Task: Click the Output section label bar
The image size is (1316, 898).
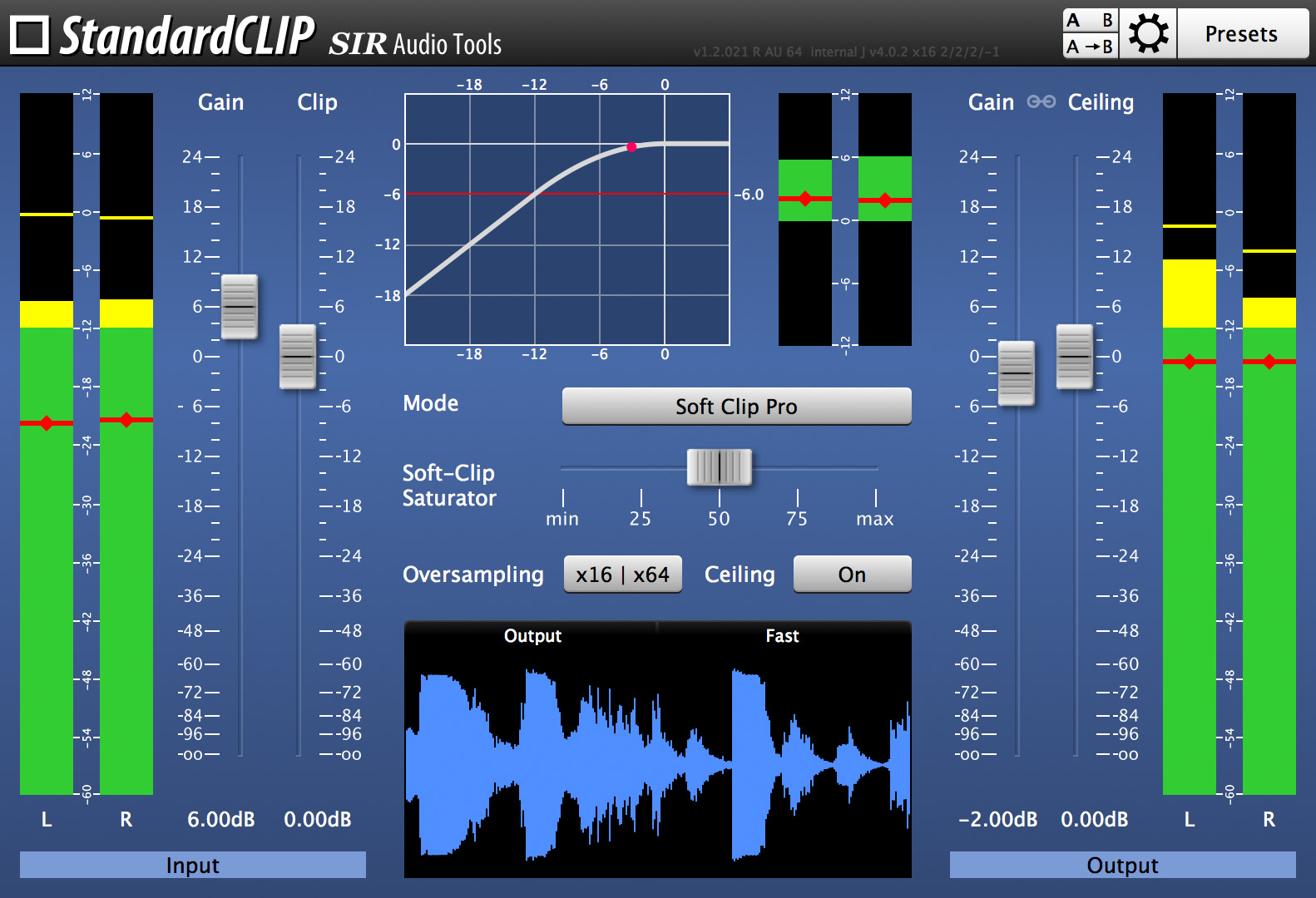Action: (x=1123, y=865)
